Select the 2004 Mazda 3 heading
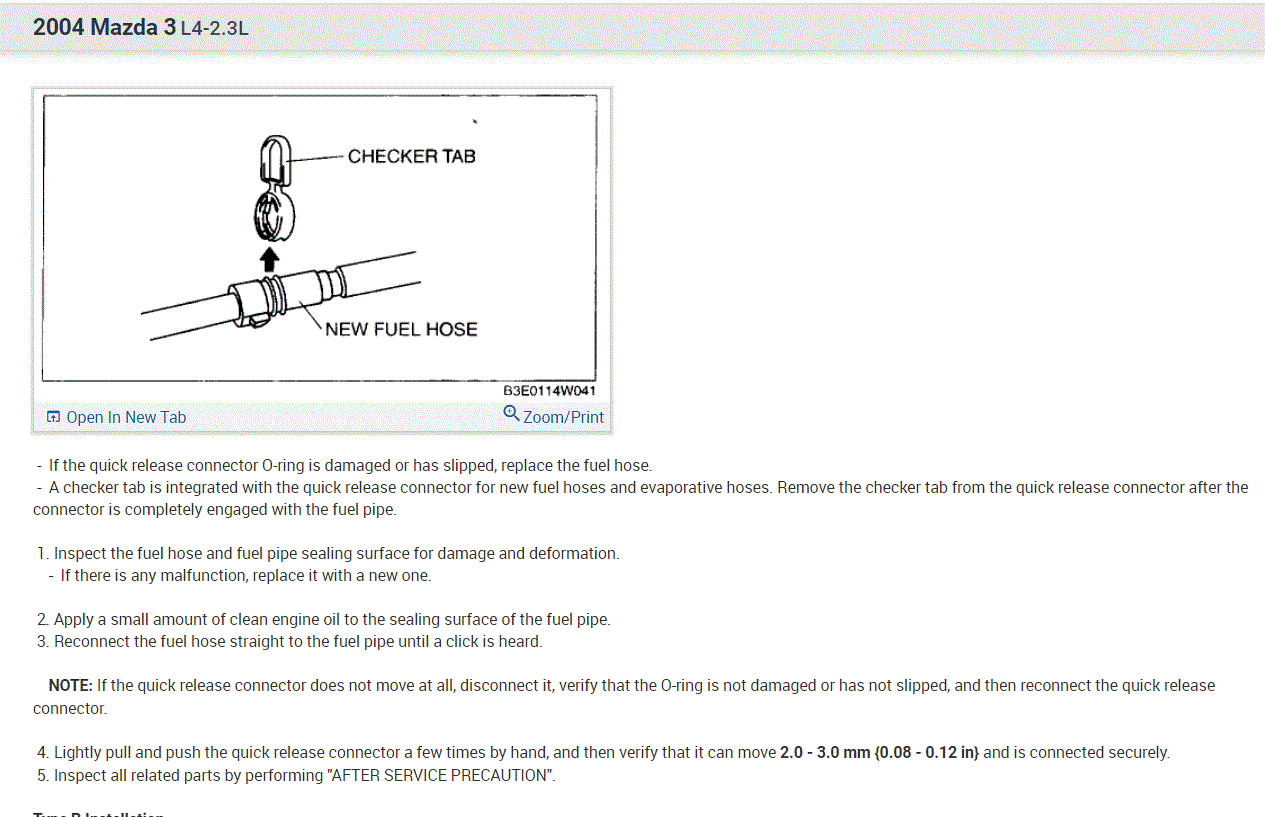The width and height of the screenshot is (1265, 817). pyautogui.click(x=104, y=27)
